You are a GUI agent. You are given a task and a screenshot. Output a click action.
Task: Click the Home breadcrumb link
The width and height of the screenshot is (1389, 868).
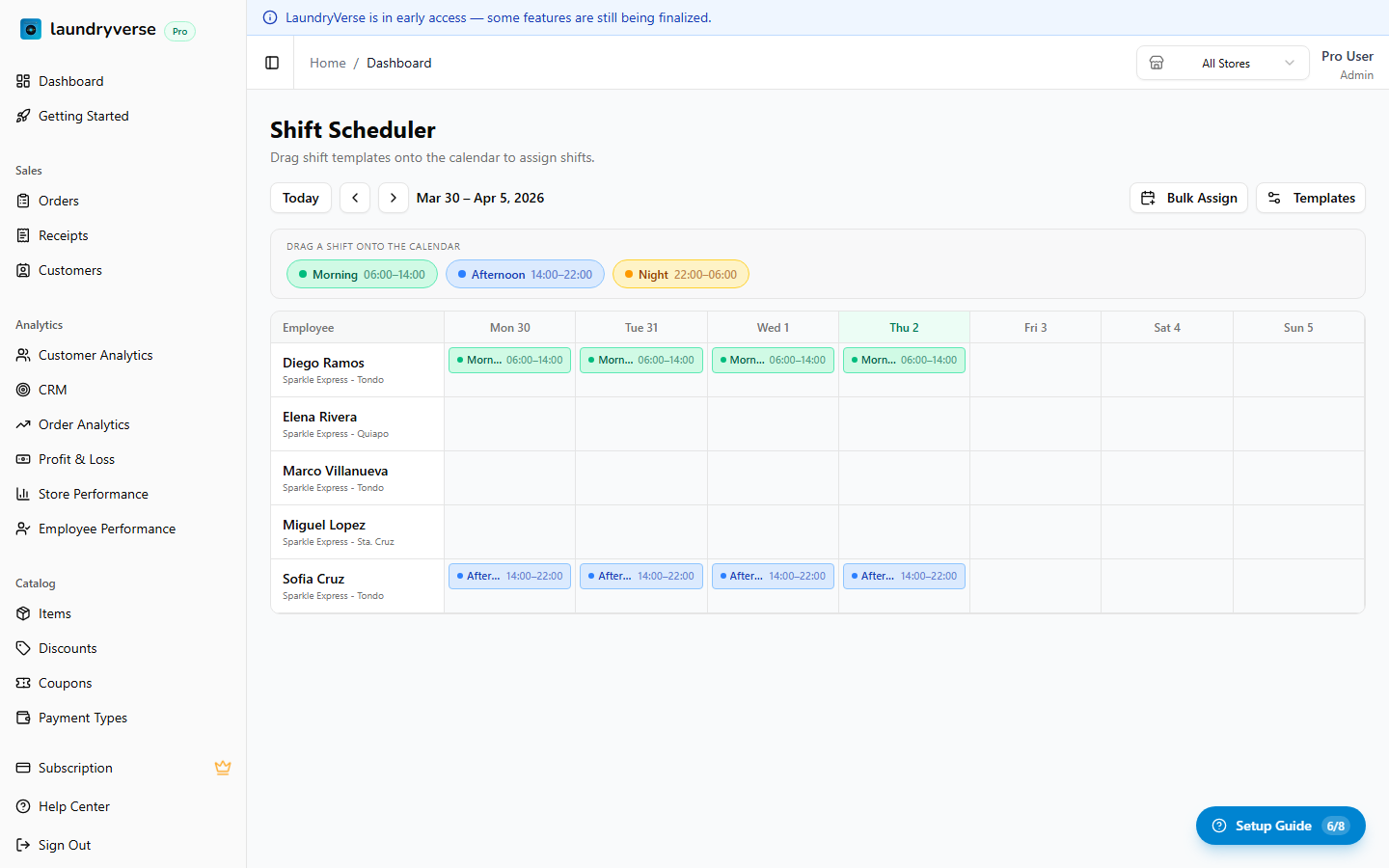(x=327, y=63)
